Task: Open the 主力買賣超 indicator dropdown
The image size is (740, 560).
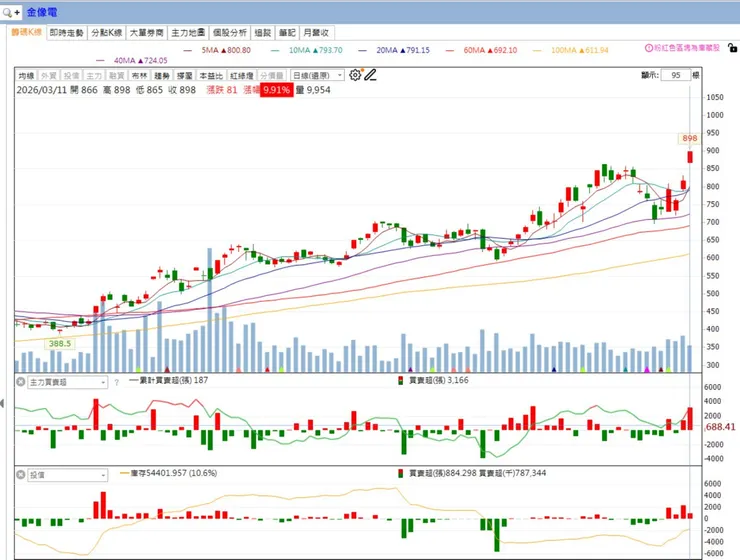Action: pos(67,382)
